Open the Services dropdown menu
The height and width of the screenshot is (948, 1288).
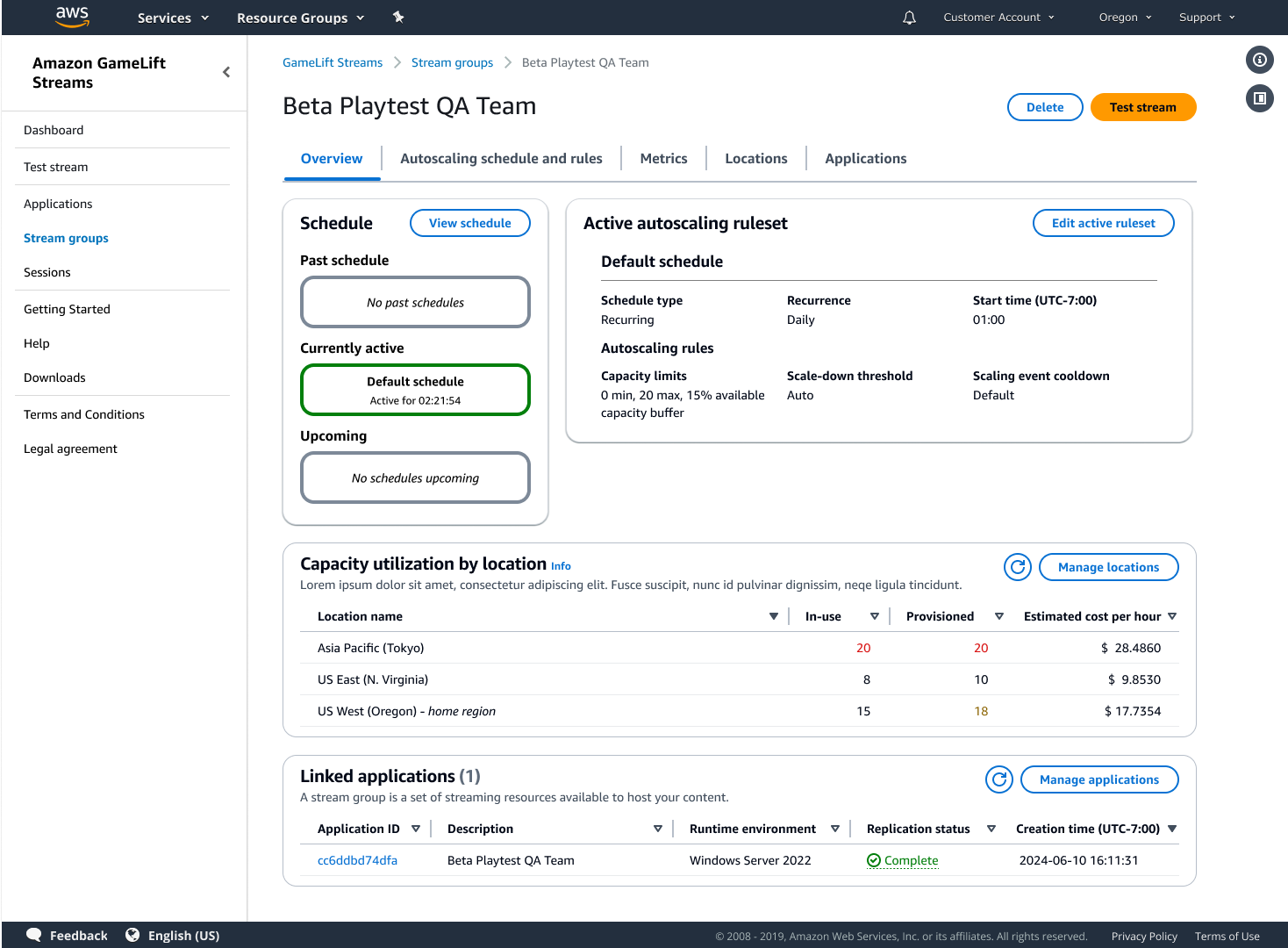[x=173, y=18]
